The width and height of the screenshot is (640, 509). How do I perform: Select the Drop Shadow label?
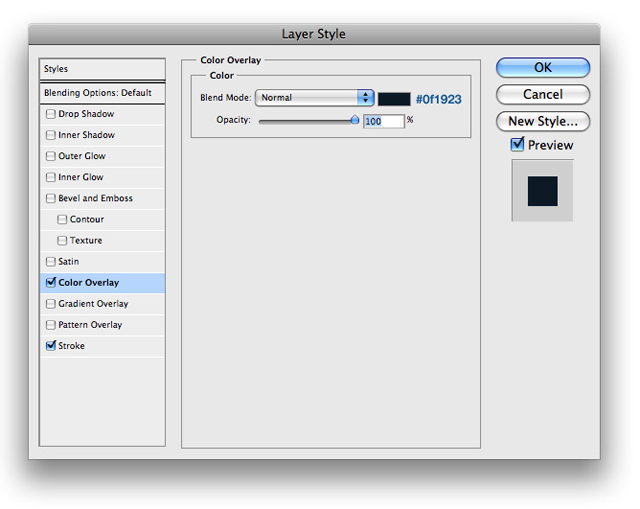tap(86, 114)
